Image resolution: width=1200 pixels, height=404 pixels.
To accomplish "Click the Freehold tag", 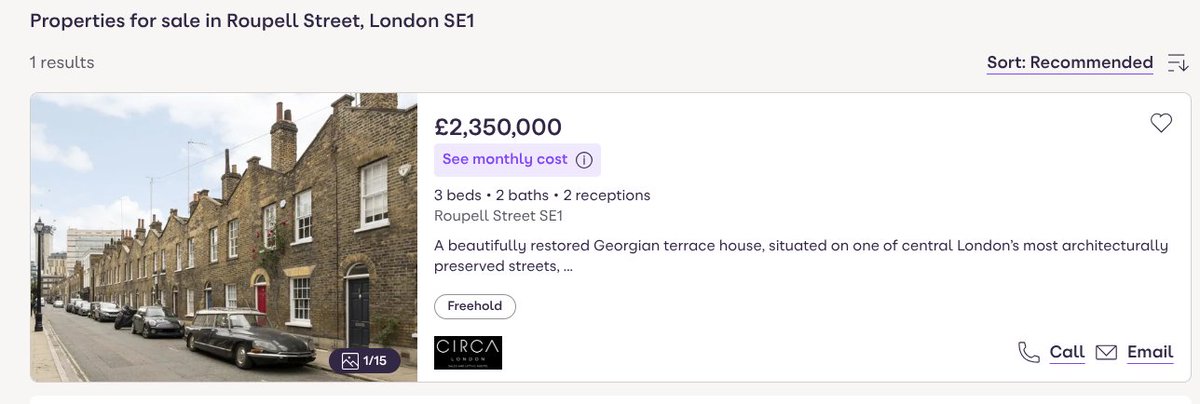I will point(475,306).
